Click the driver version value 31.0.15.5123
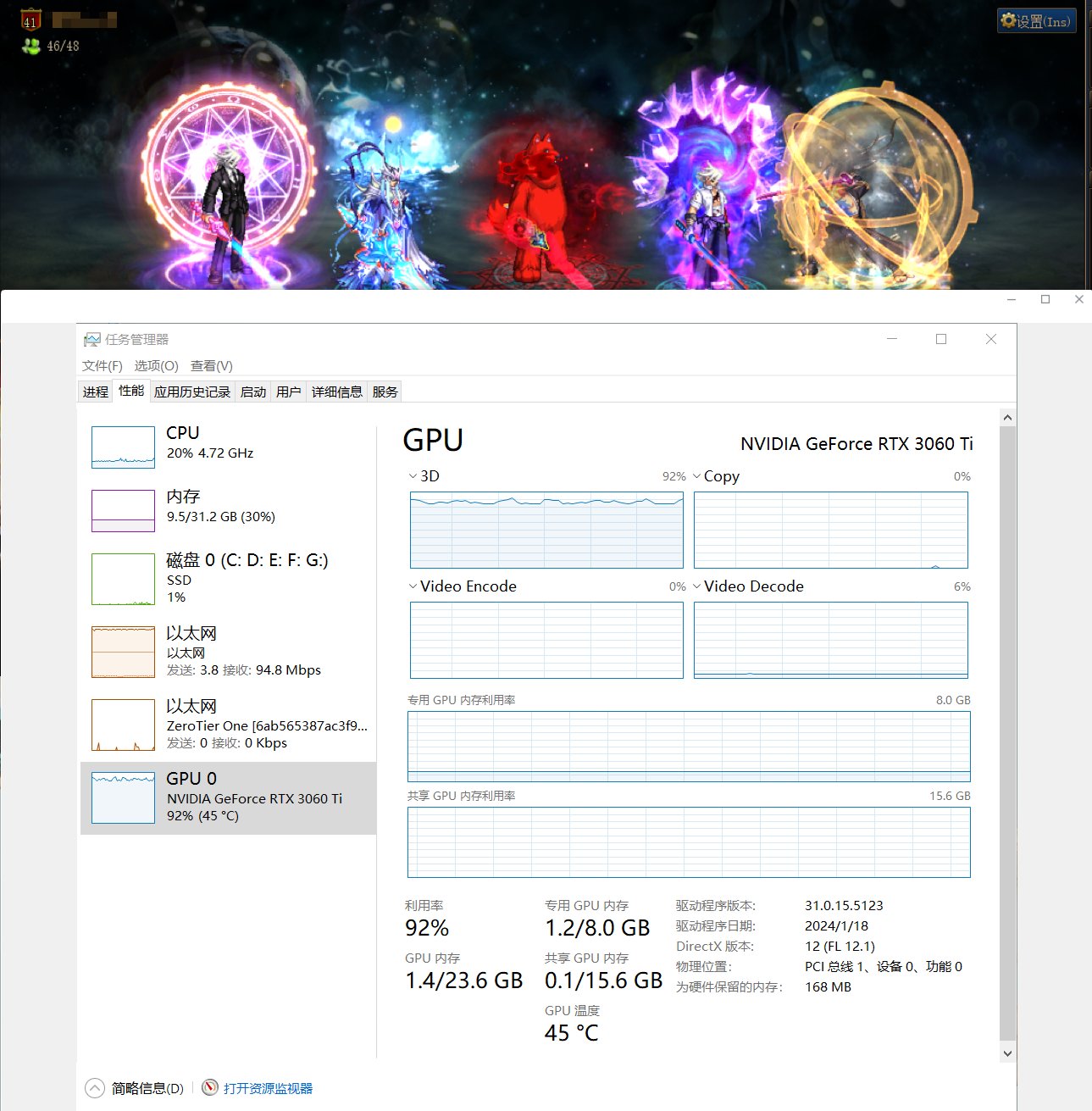1092x1111 pixels. click(x=844, y=906)
